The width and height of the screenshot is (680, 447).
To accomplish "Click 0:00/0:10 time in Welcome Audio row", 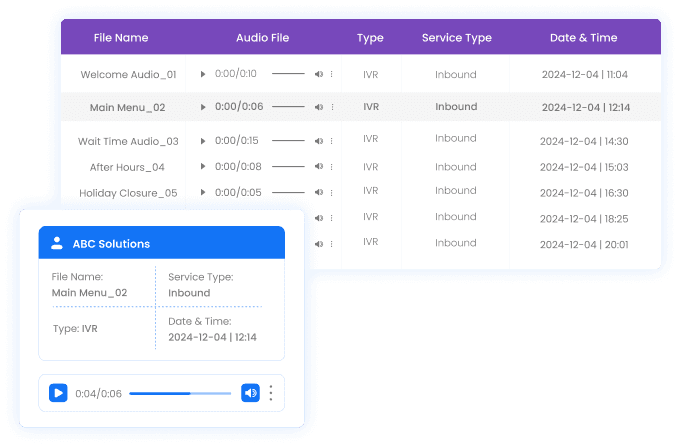I will 235,74.
